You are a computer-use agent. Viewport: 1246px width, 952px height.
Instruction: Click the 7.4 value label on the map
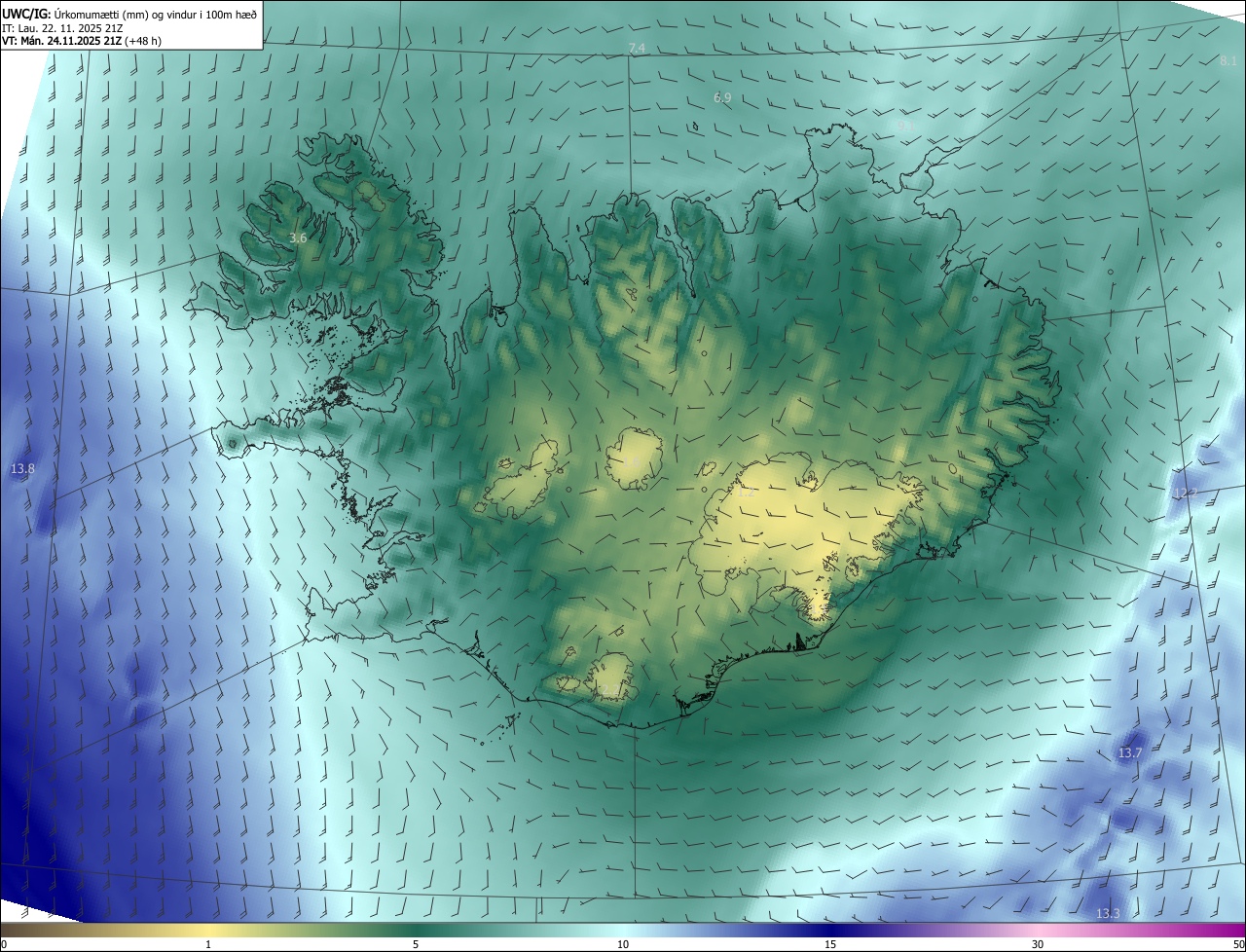pos(637,49)
